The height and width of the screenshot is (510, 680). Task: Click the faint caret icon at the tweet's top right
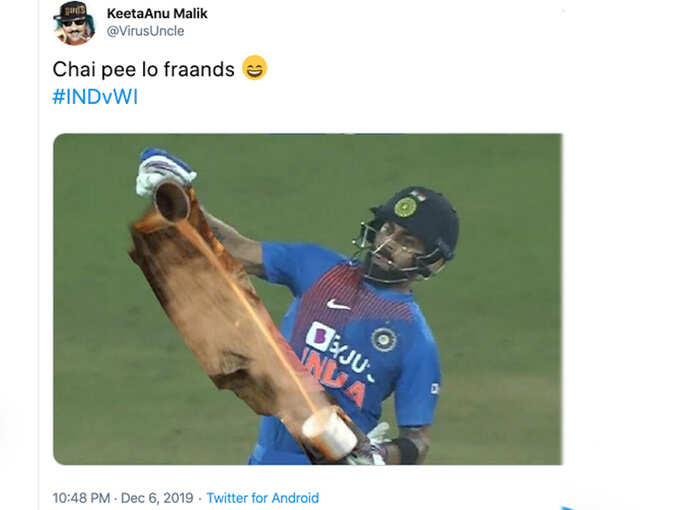562,11
